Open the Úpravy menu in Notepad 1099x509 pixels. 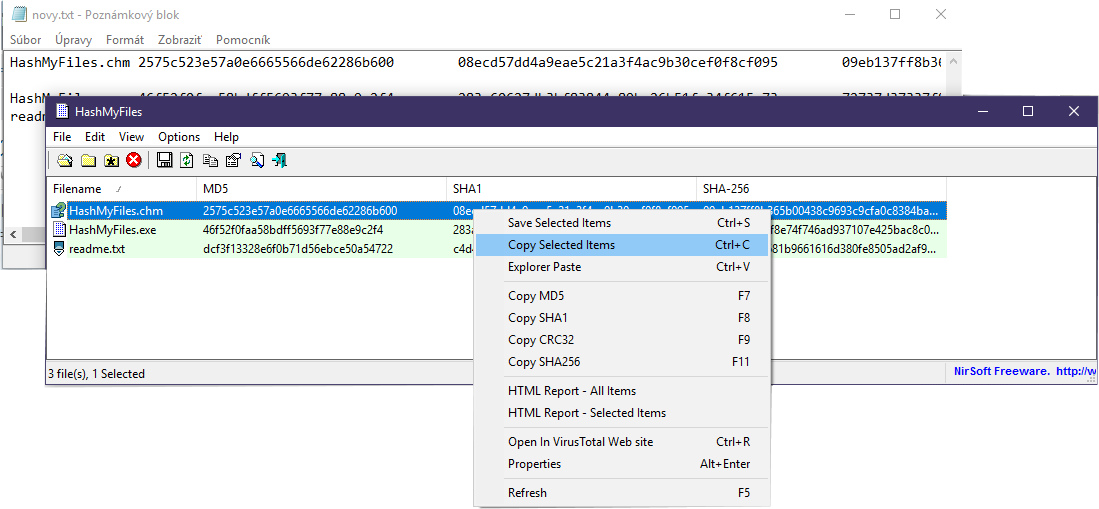(74, 40)
